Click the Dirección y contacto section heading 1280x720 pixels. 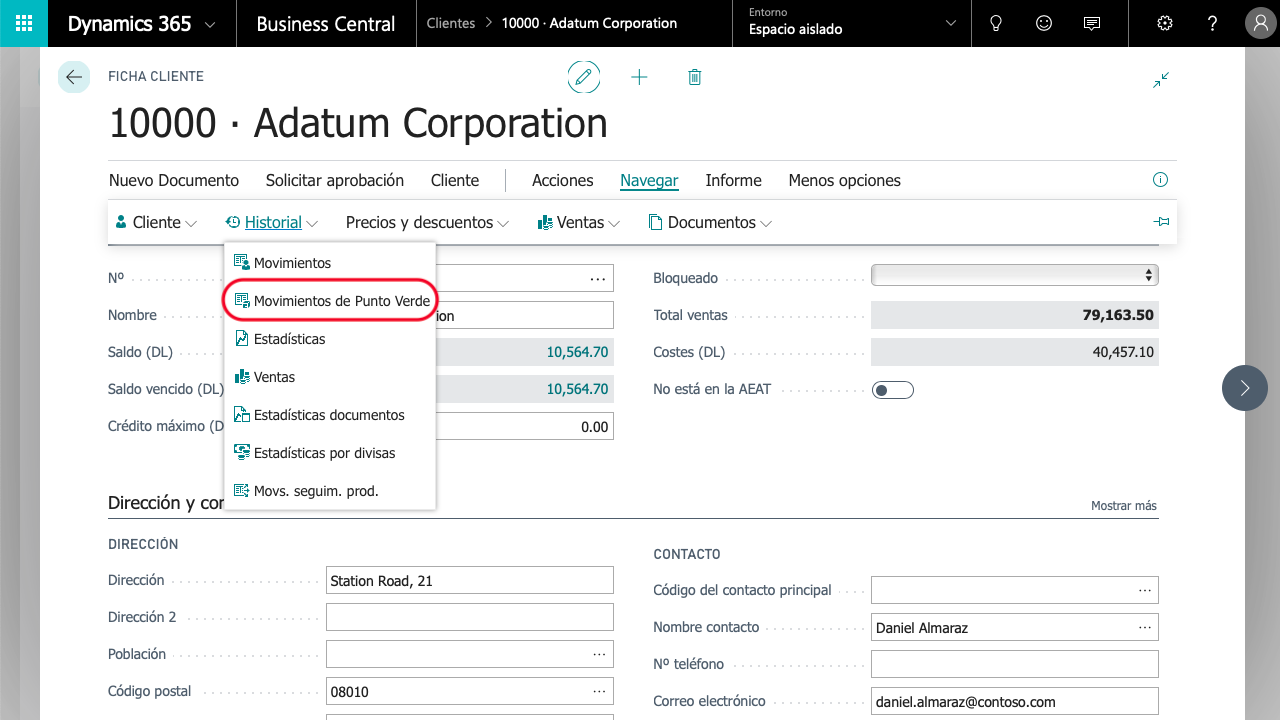click(166, 502)
